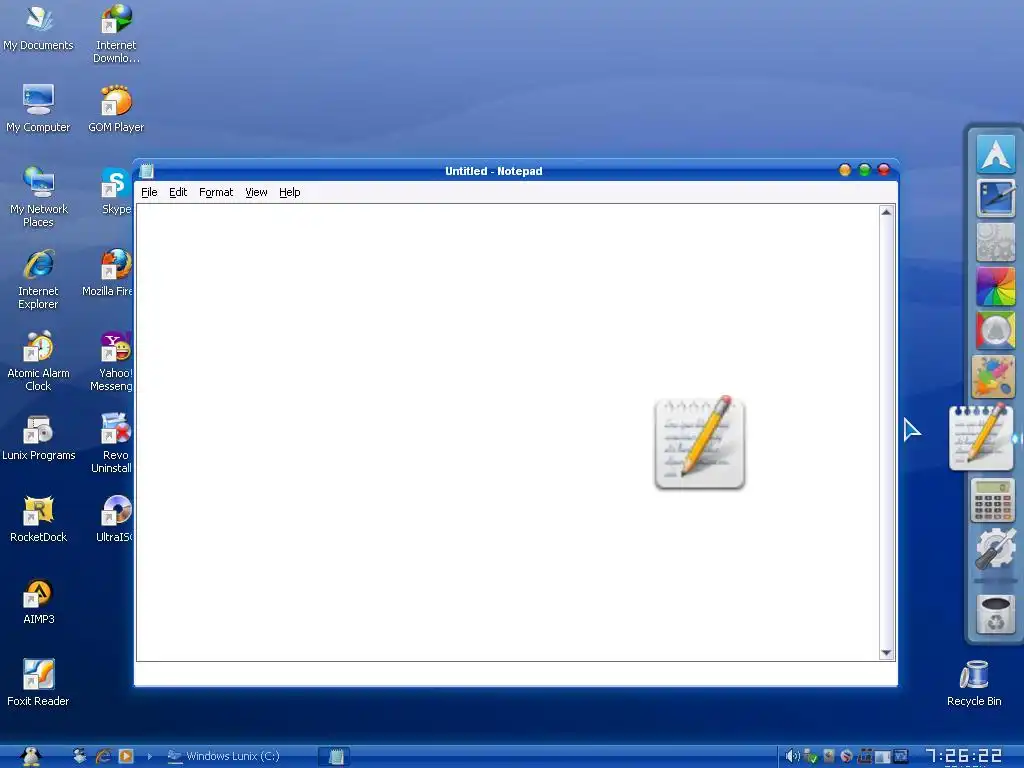The image size is (1024, 768).
Task: Click the show desktop quick launch icon
Action: [x=80, y=756]
